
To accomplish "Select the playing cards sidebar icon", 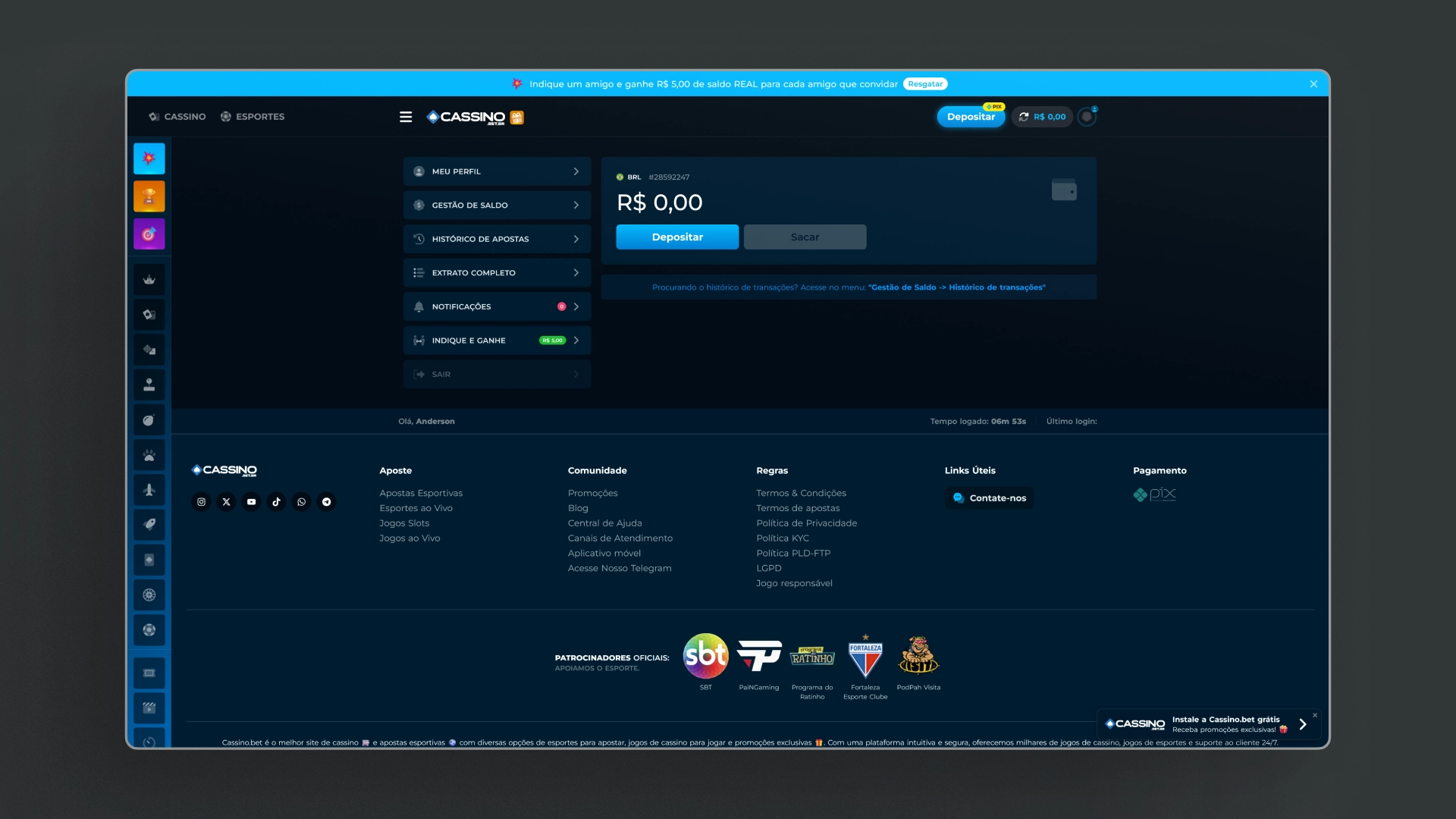I will coord(149,315).
